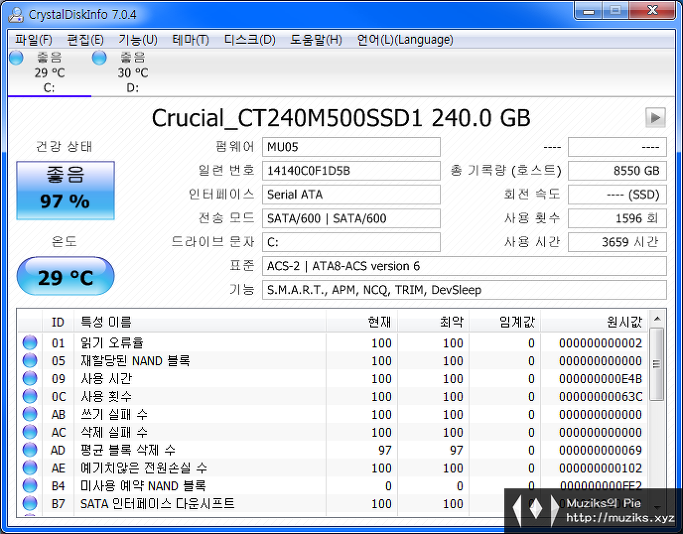The width and height of the screenshot is (683, 534).
Task: Select the 쓰기 실패 수 attribute name
Action: [114, 414]
